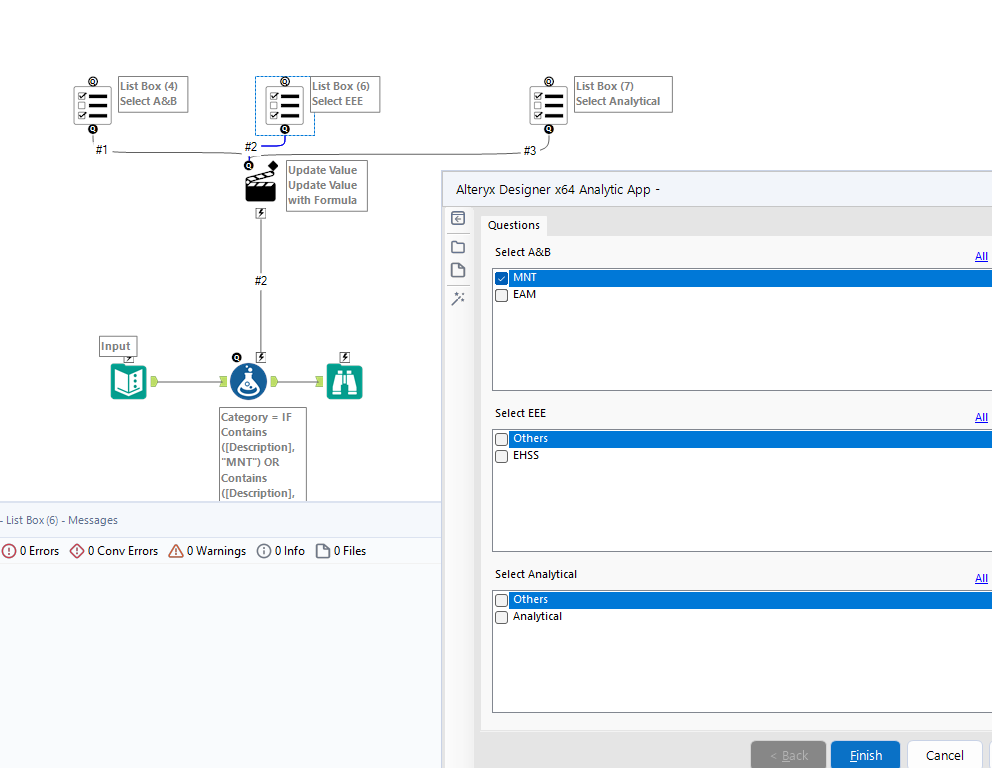Click the Back button
This screenshot has height=768, width=992.
tap(788, 755)
